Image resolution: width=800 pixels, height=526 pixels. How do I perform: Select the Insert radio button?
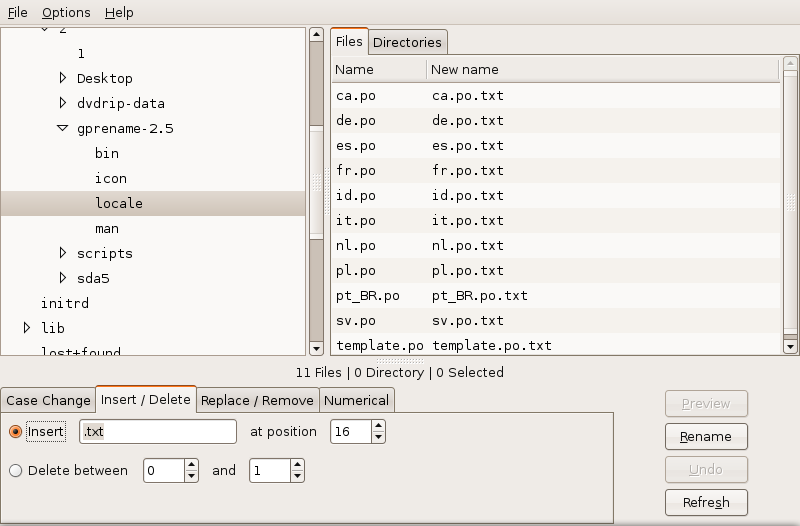[x=15, y=432]
